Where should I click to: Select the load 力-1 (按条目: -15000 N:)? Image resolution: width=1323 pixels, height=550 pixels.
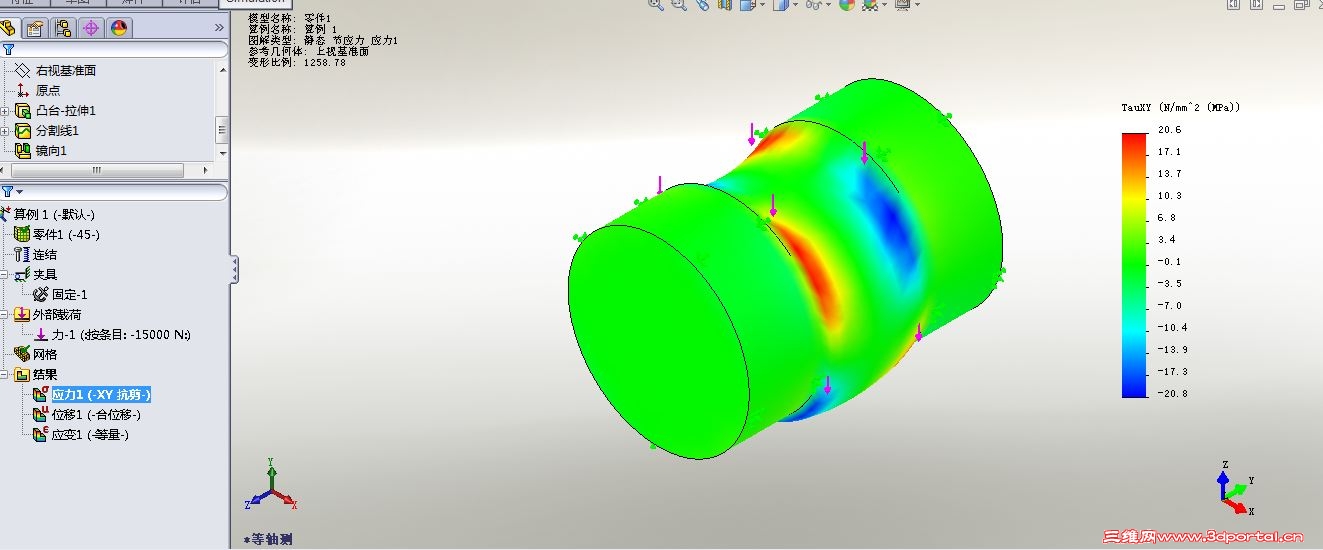[x=121, y=334]
